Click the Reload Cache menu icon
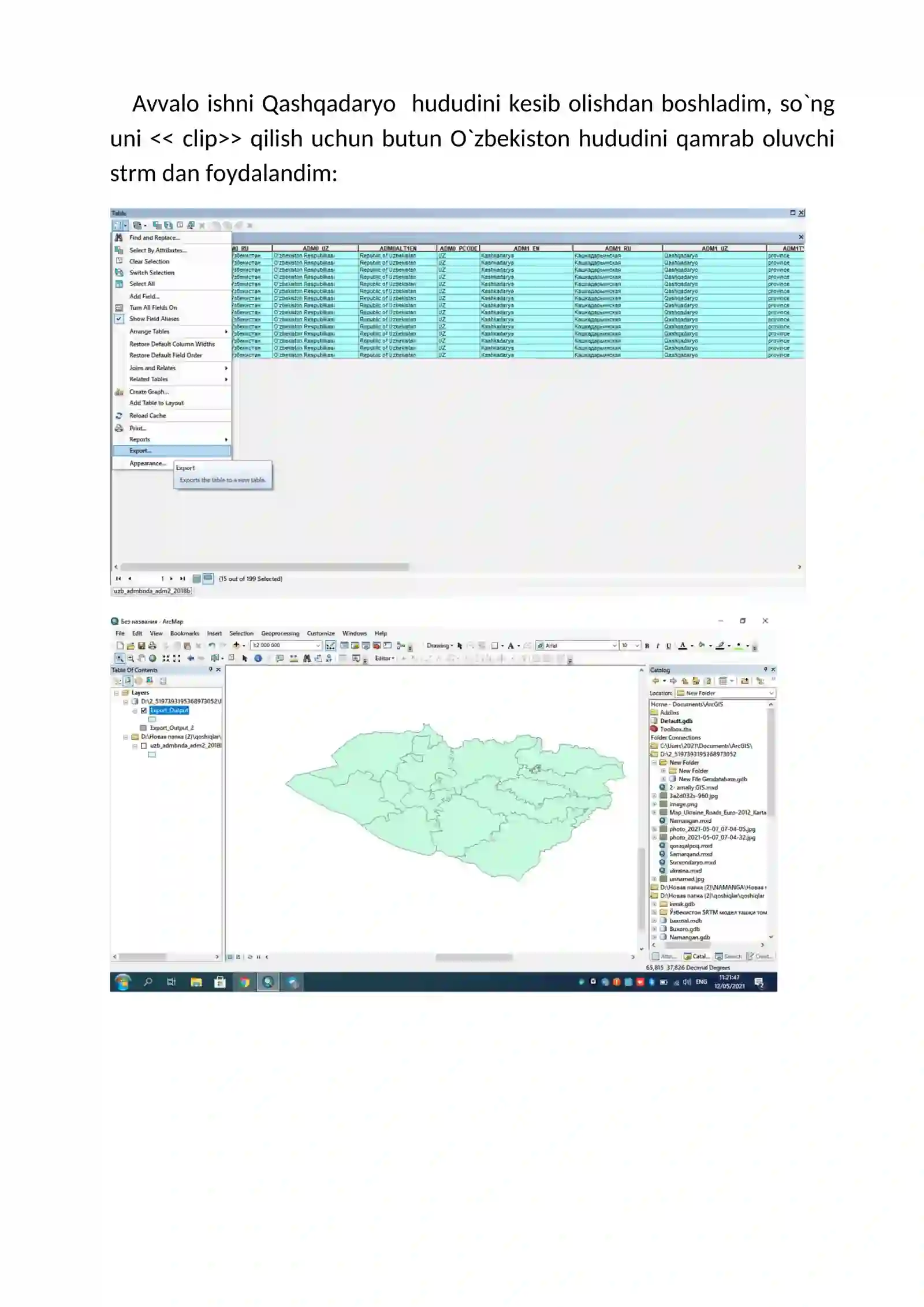Screen dimensions: 924x1307 point(119,415)
